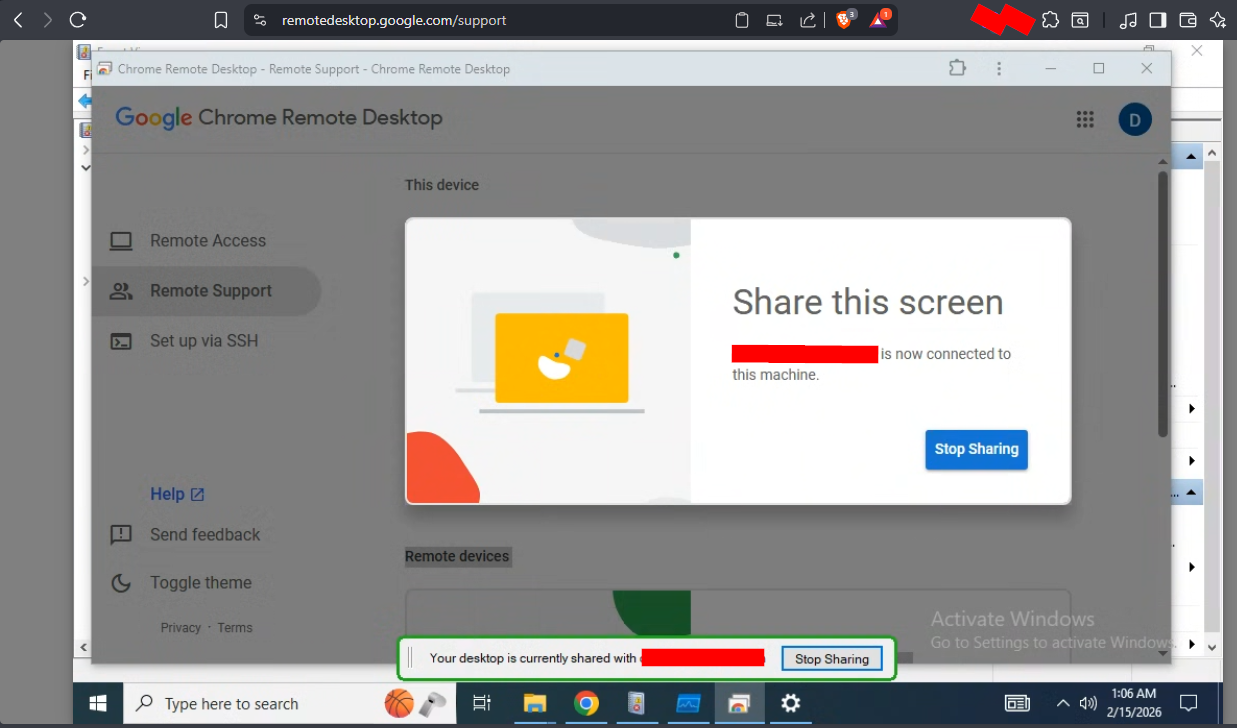Screen dimensions: 1237x728
Task: Open File Explorer from the taskbar
Action: [x=535, y=704]
